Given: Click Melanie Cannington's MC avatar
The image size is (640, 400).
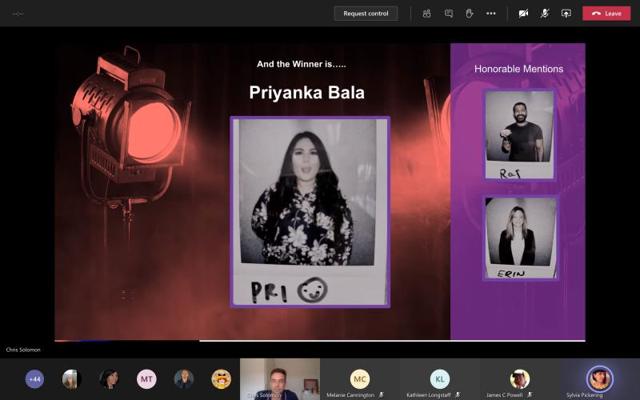Looking at the screenshot, I should [x=360, y=378].
